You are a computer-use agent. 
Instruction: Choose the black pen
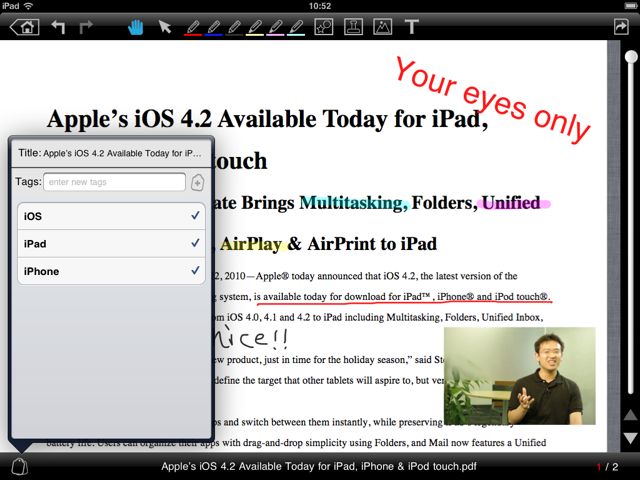[x=234, y=28]
